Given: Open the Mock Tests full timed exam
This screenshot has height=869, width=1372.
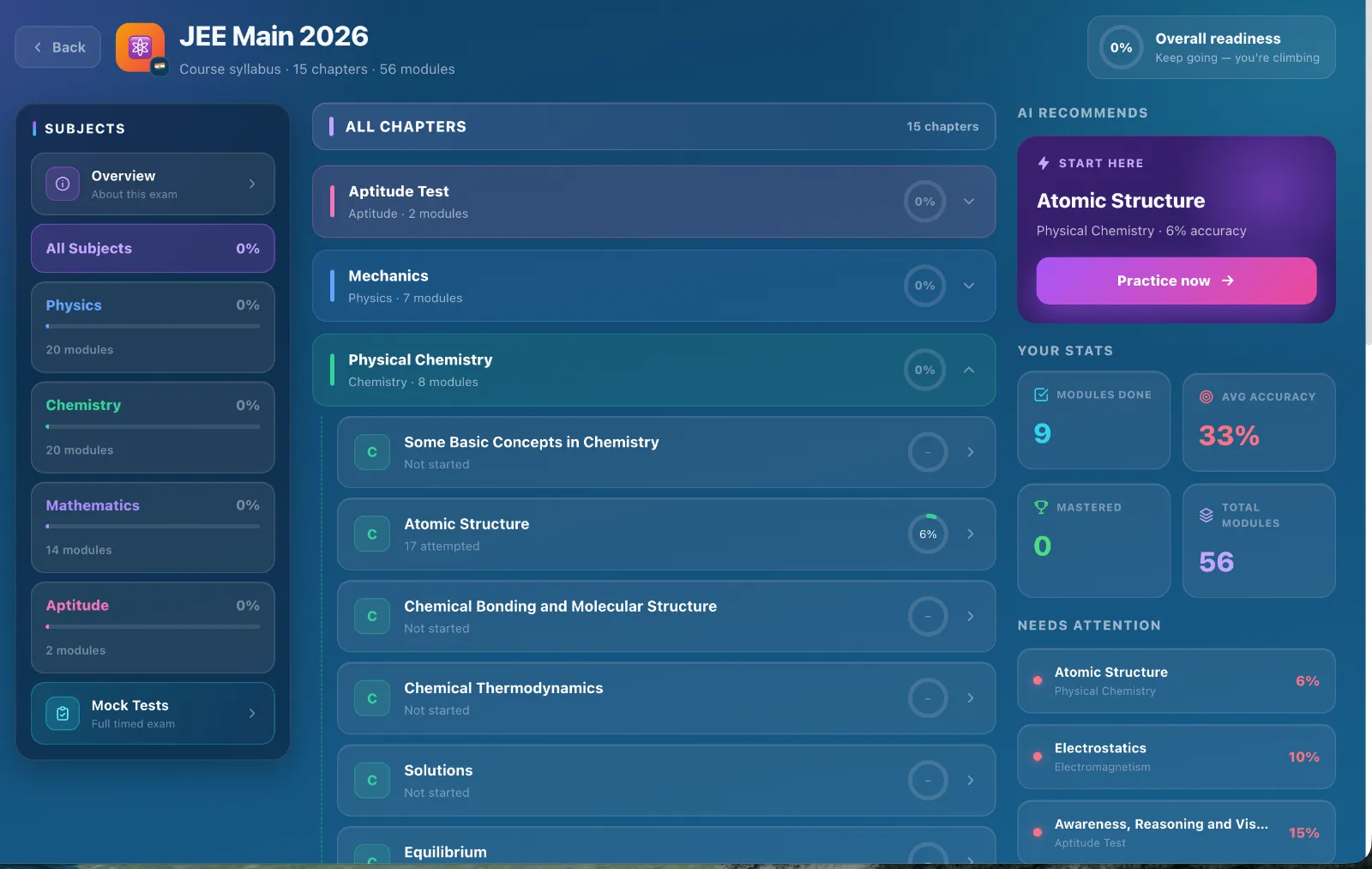Looking at the screenshot, I should tap(153, 714).
